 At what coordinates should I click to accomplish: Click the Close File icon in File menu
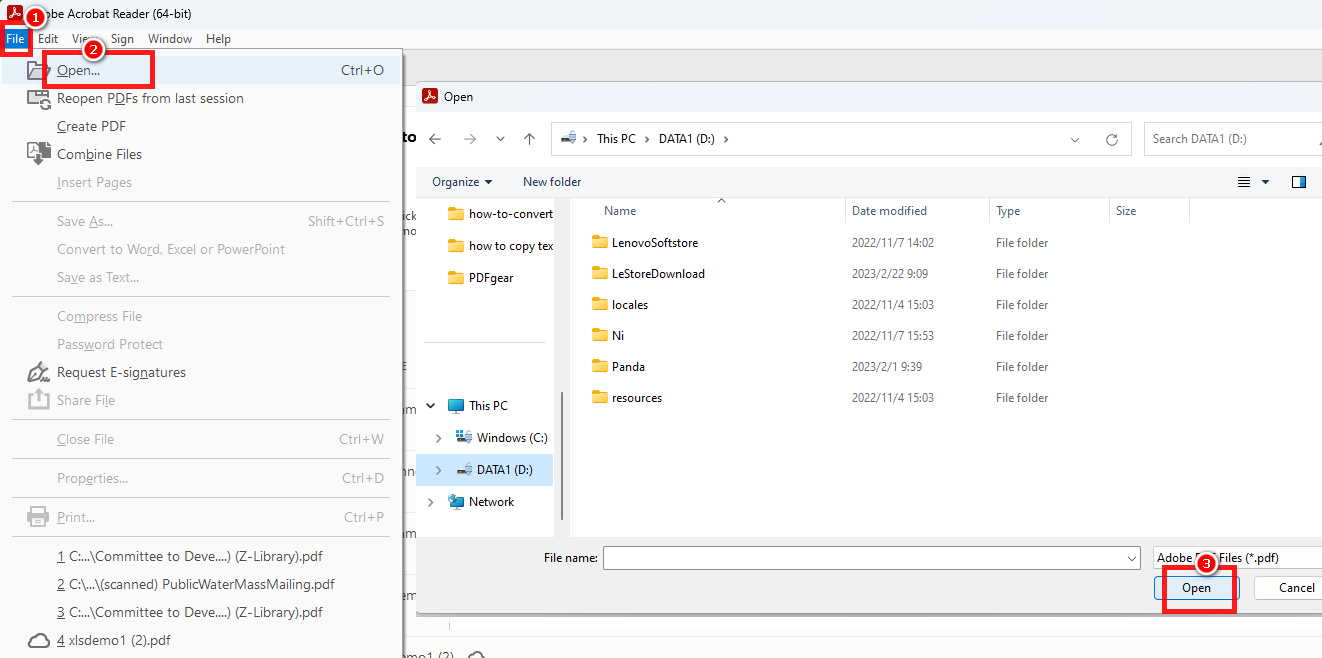[x=38, y=439]
